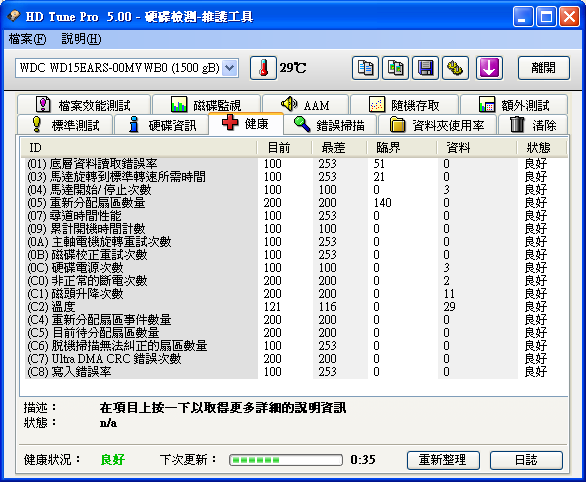
Task: Select row (C7) Ultra DMA CRC 錯誤次數
Action: 296,359
